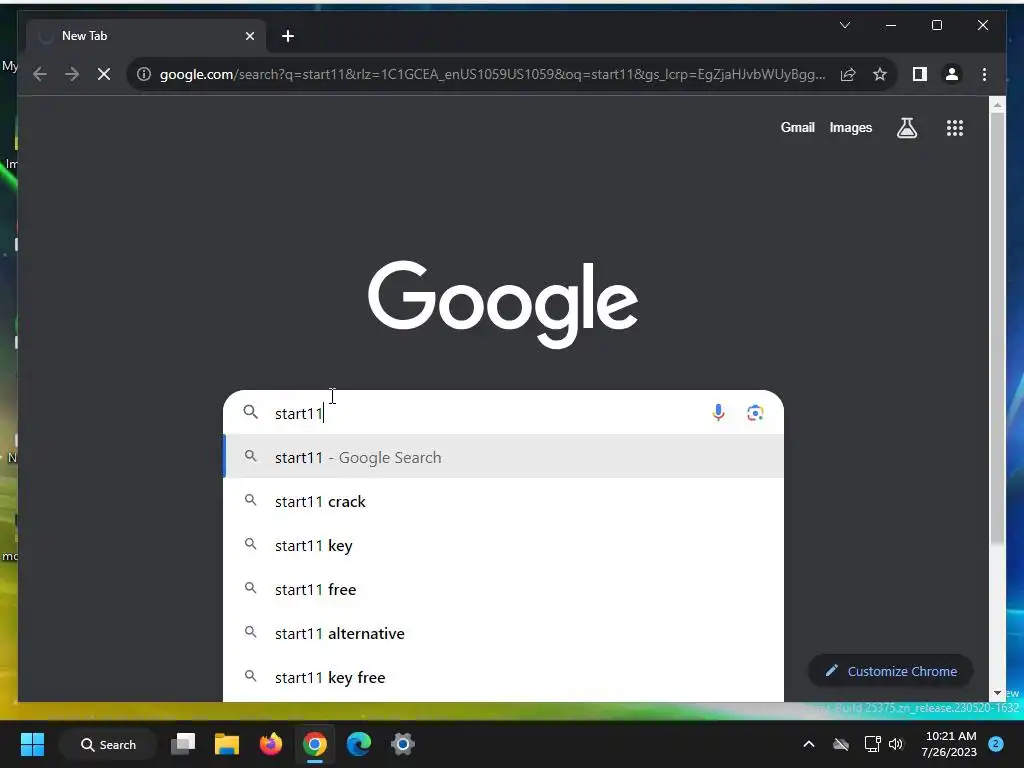Open Google apps grid
The width and height of the screenshot is (1024, 768).
955,127
